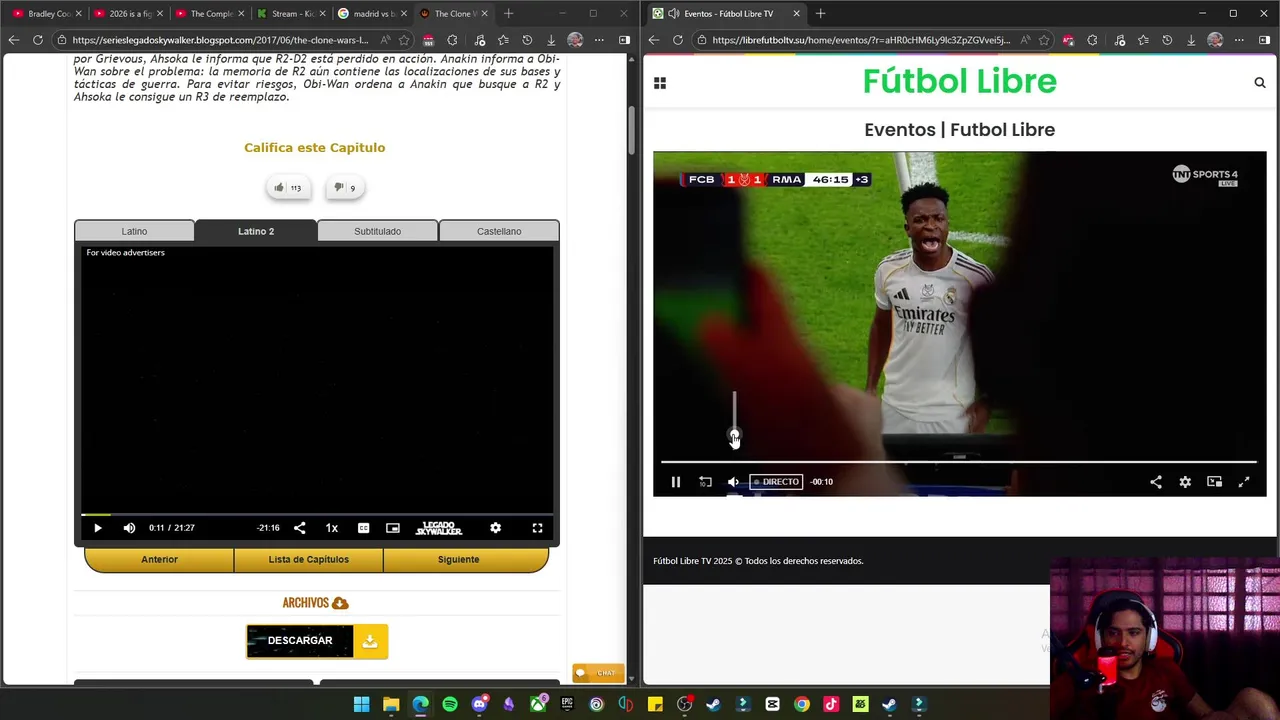Switch to the Subtitulado tab
1280x720 pixels.
coord(377,231)
